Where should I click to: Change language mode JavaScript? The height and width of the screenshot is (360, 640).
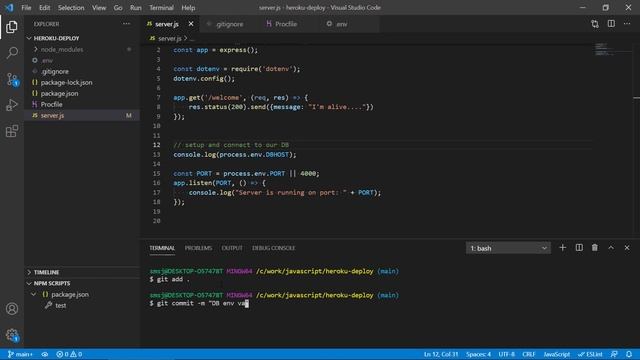pos(556,354)
